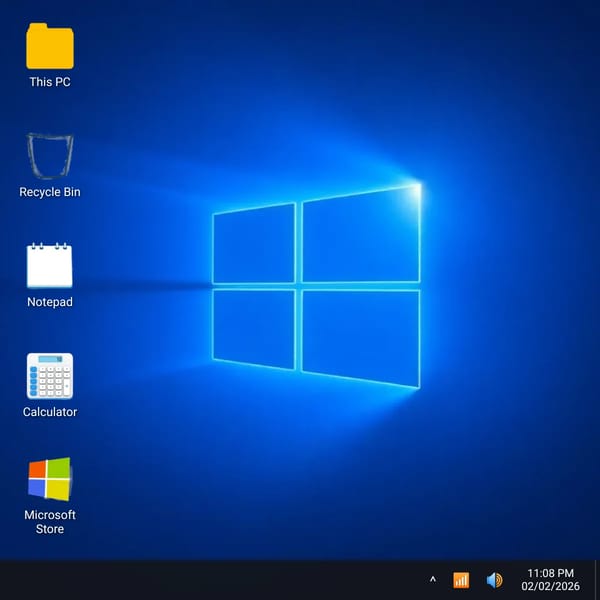Select the "Recycle Bin" label text
The width and height of the screenshot is (600, 600).
pyautogui.click(x=50, y=192)
